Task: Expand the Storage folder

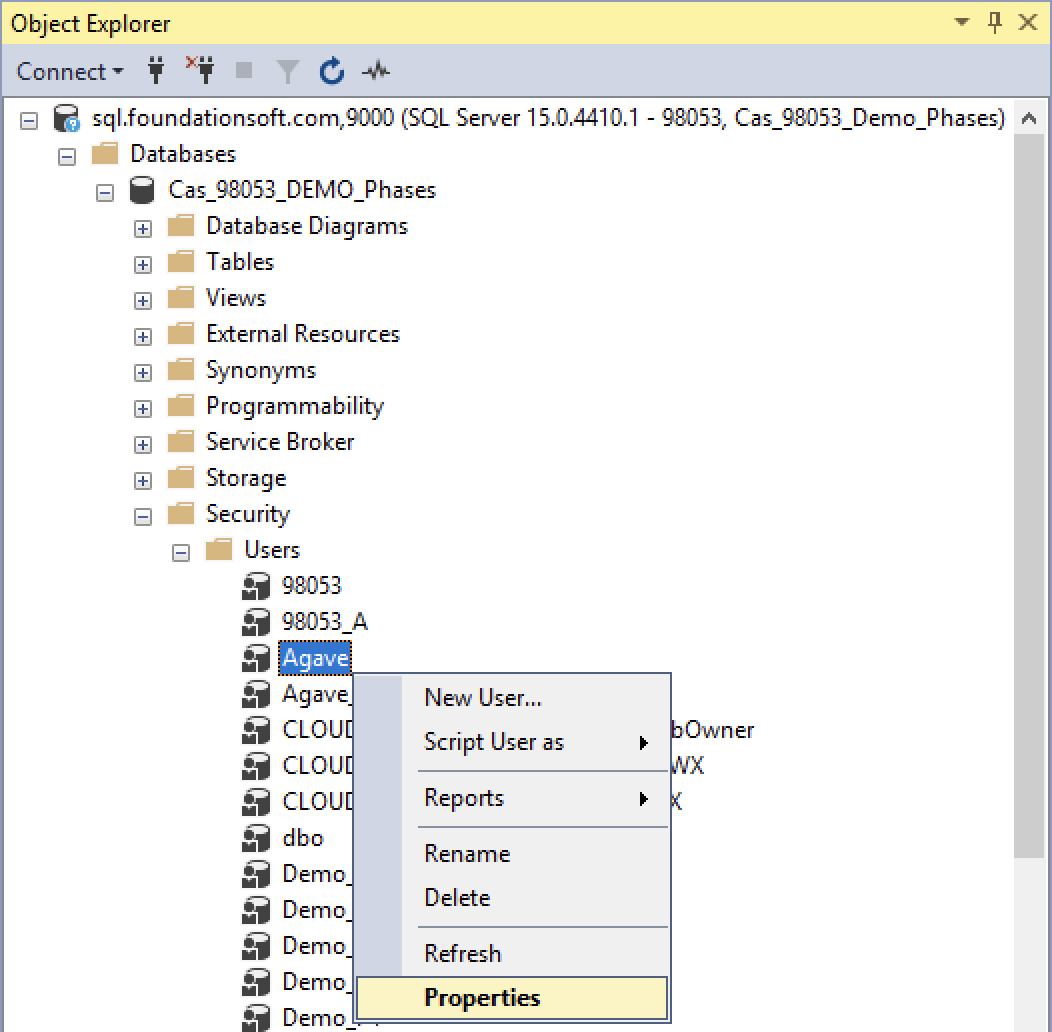Action: tap(142, 481)
